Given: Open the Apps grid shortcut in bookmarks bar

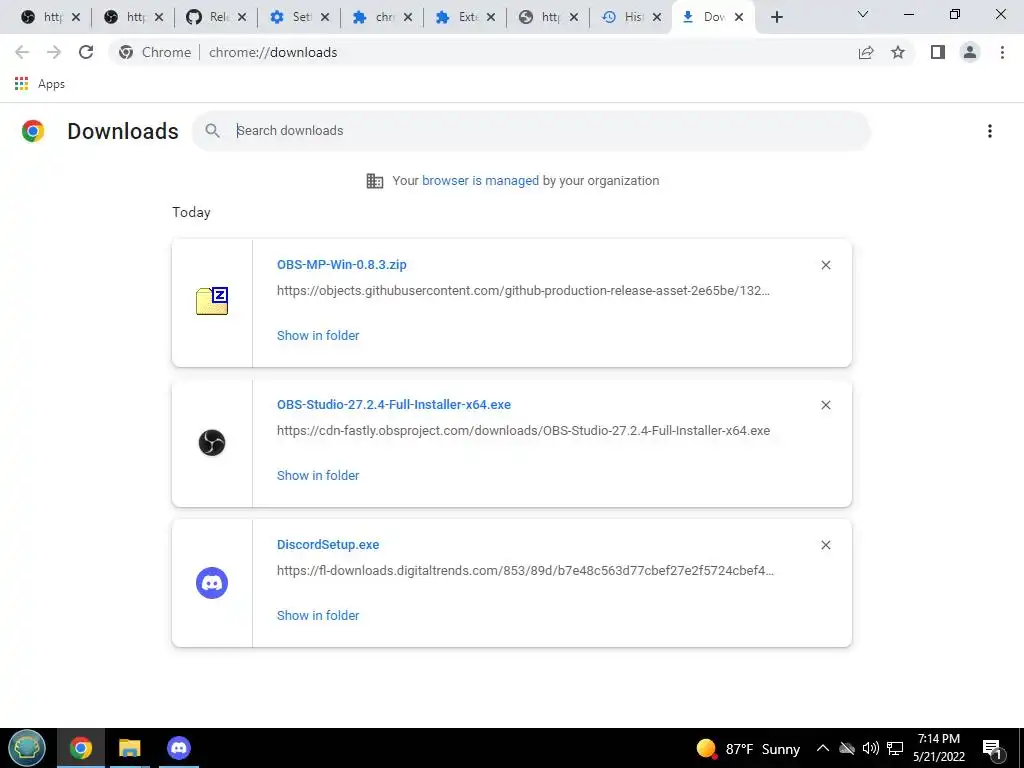Looking at the screenshot, I should (39, 84).
